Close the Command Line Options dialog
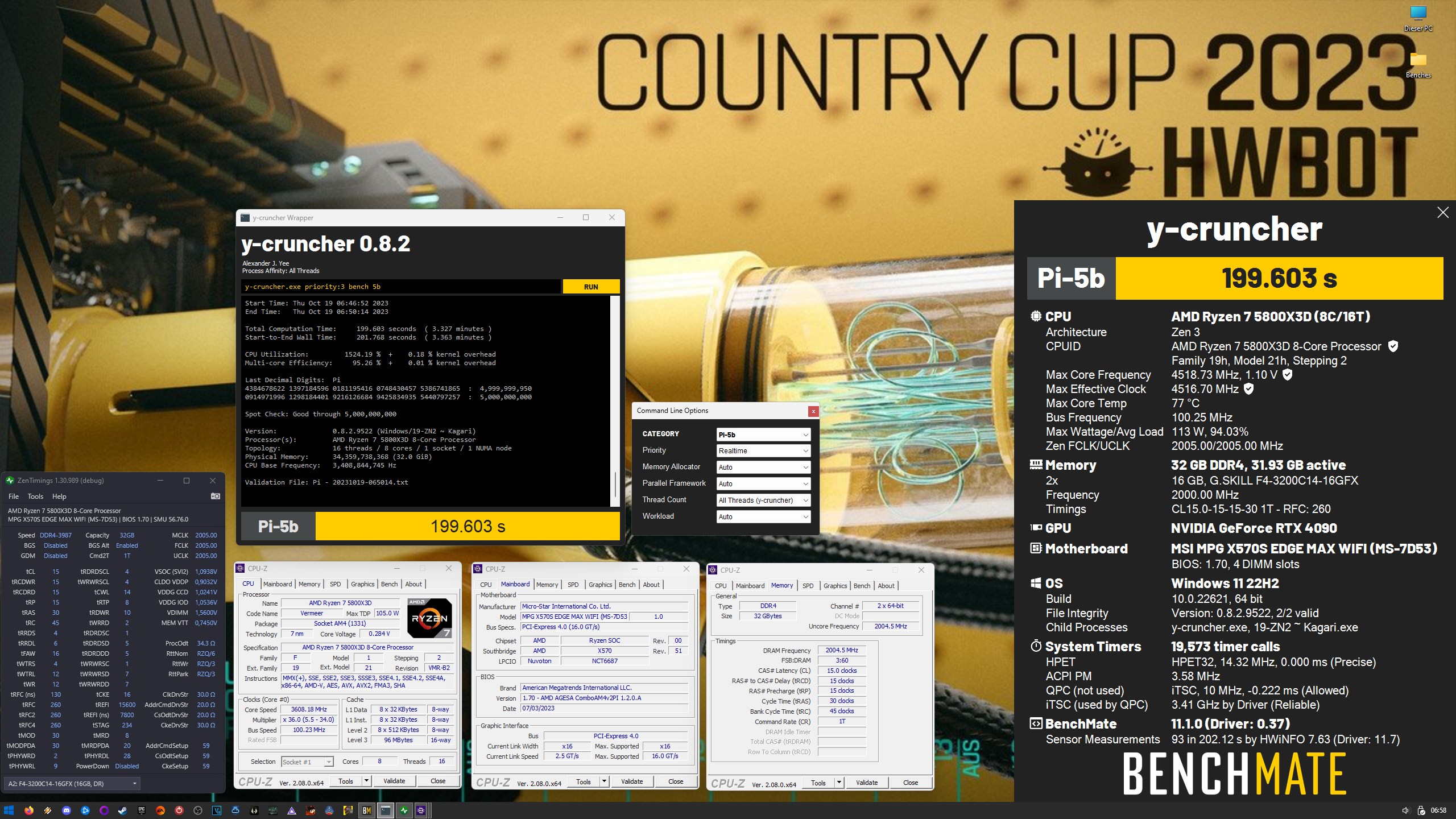The height and width of the screenshot is (819, 1456). (813, 411)
